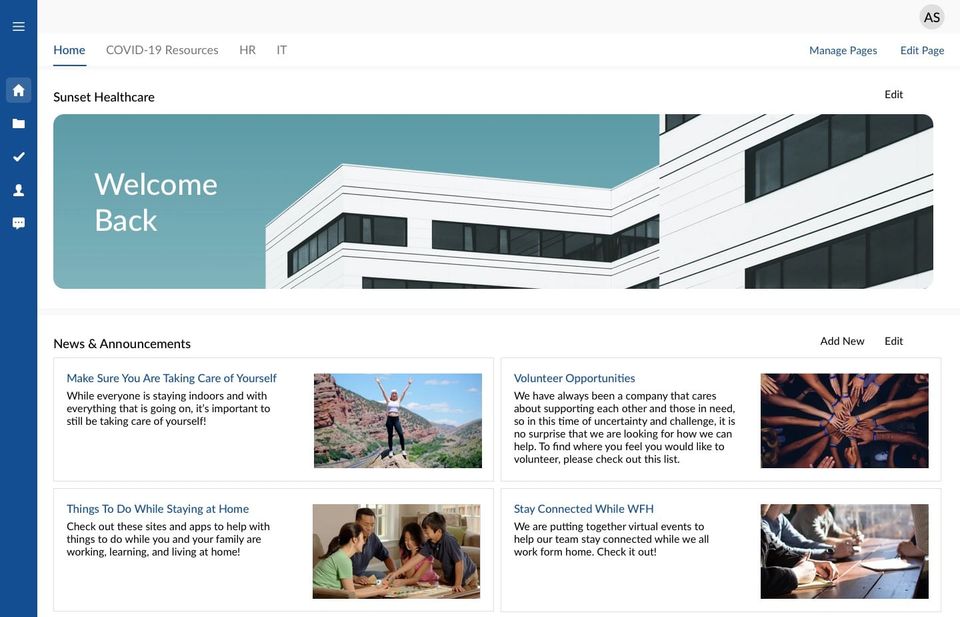Click the News & Announcements heading
The height and width of the screenshot is (617, 960).
[122, 343]
